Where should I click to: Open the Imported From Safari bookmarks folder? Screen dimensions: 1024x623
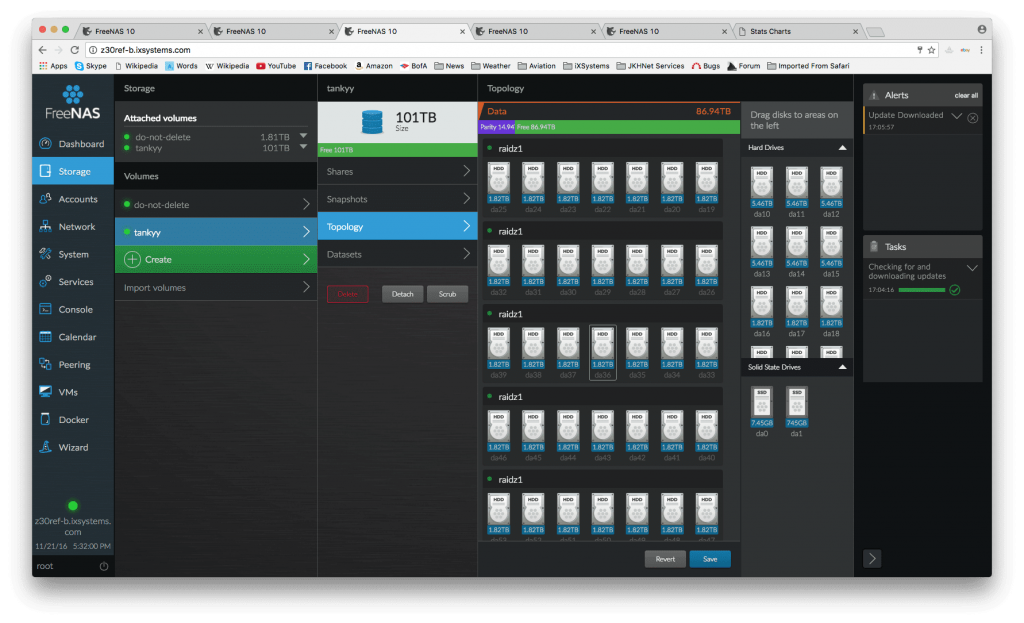coord(808,66)
